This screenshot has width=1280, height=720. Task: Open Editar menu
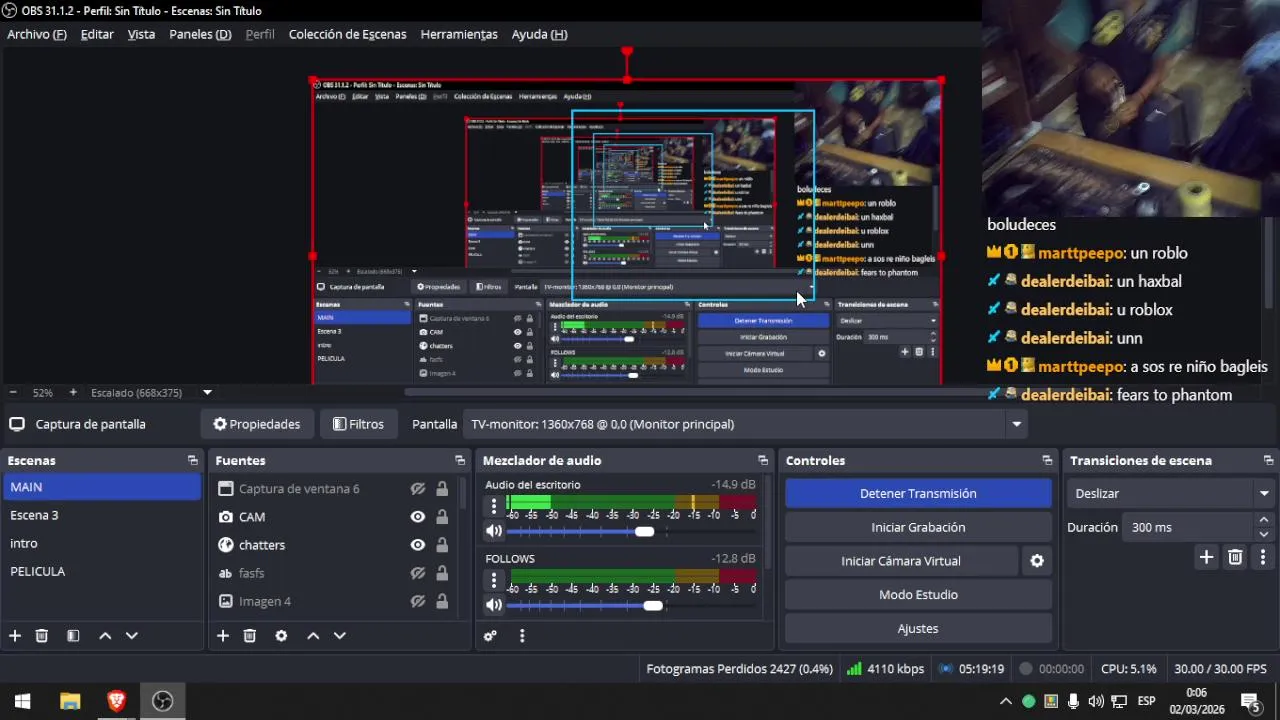click(x=97, y=34)
